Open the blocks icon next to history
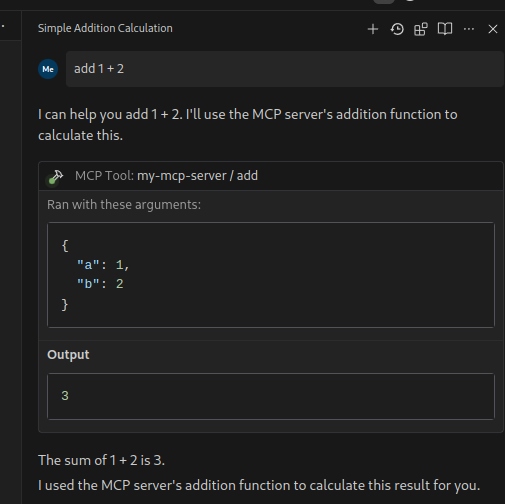Screen dimensions: 505x504 pyautogui.click(x=421, y=29)
